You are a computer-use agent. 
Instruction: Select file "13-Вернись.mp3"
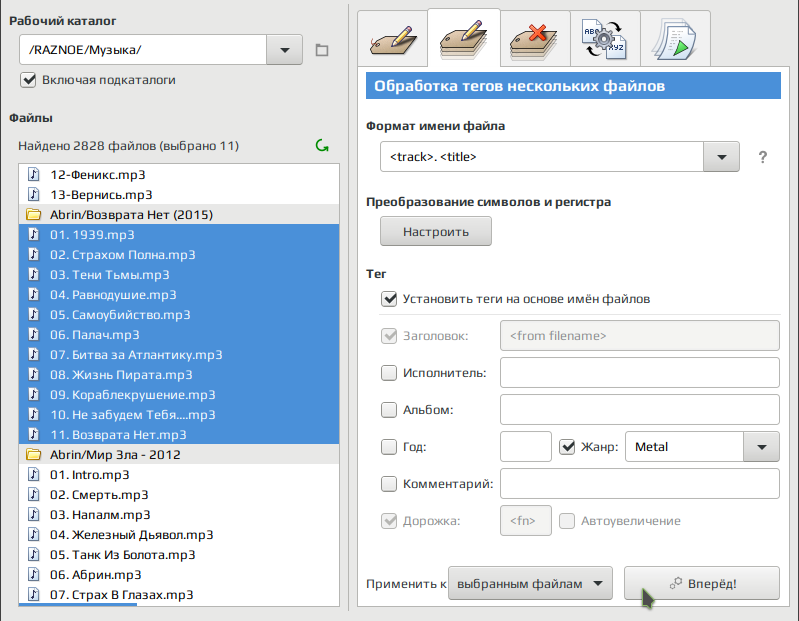pyautogui.click(x=179, y=195)
